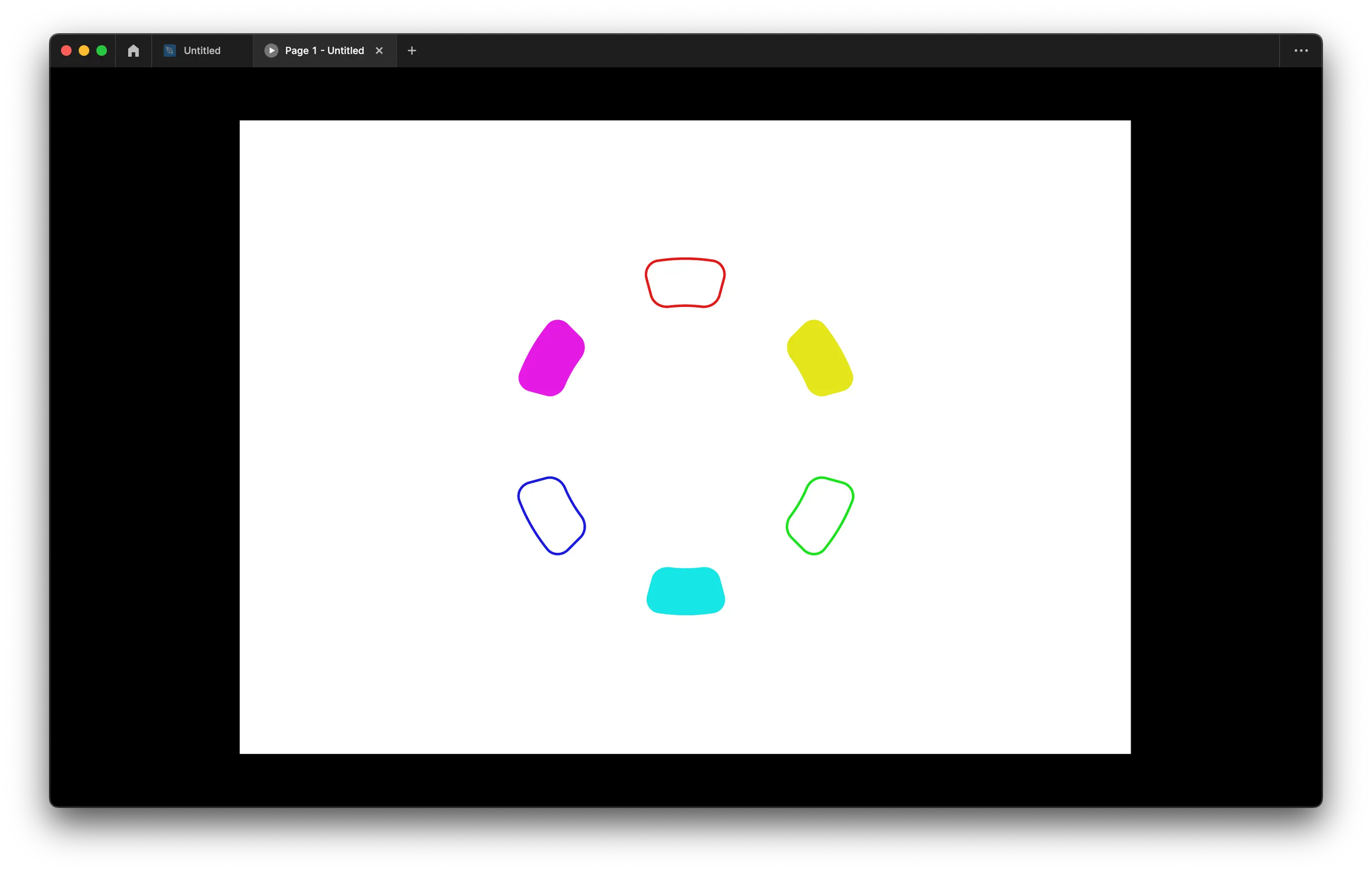Switch to the Untitled file tab
Viewport: 1372px width, 873px height.
click(202, 51)
